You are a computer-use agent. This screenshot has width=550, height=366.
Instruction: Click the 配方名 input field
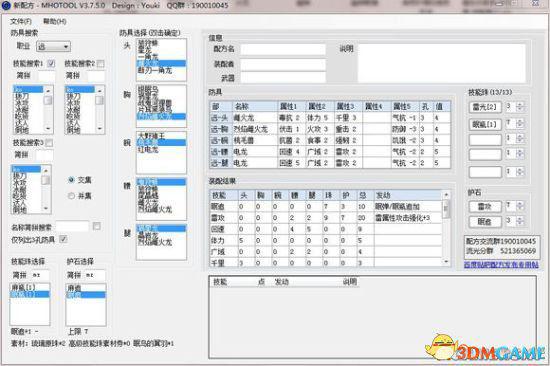283,49
